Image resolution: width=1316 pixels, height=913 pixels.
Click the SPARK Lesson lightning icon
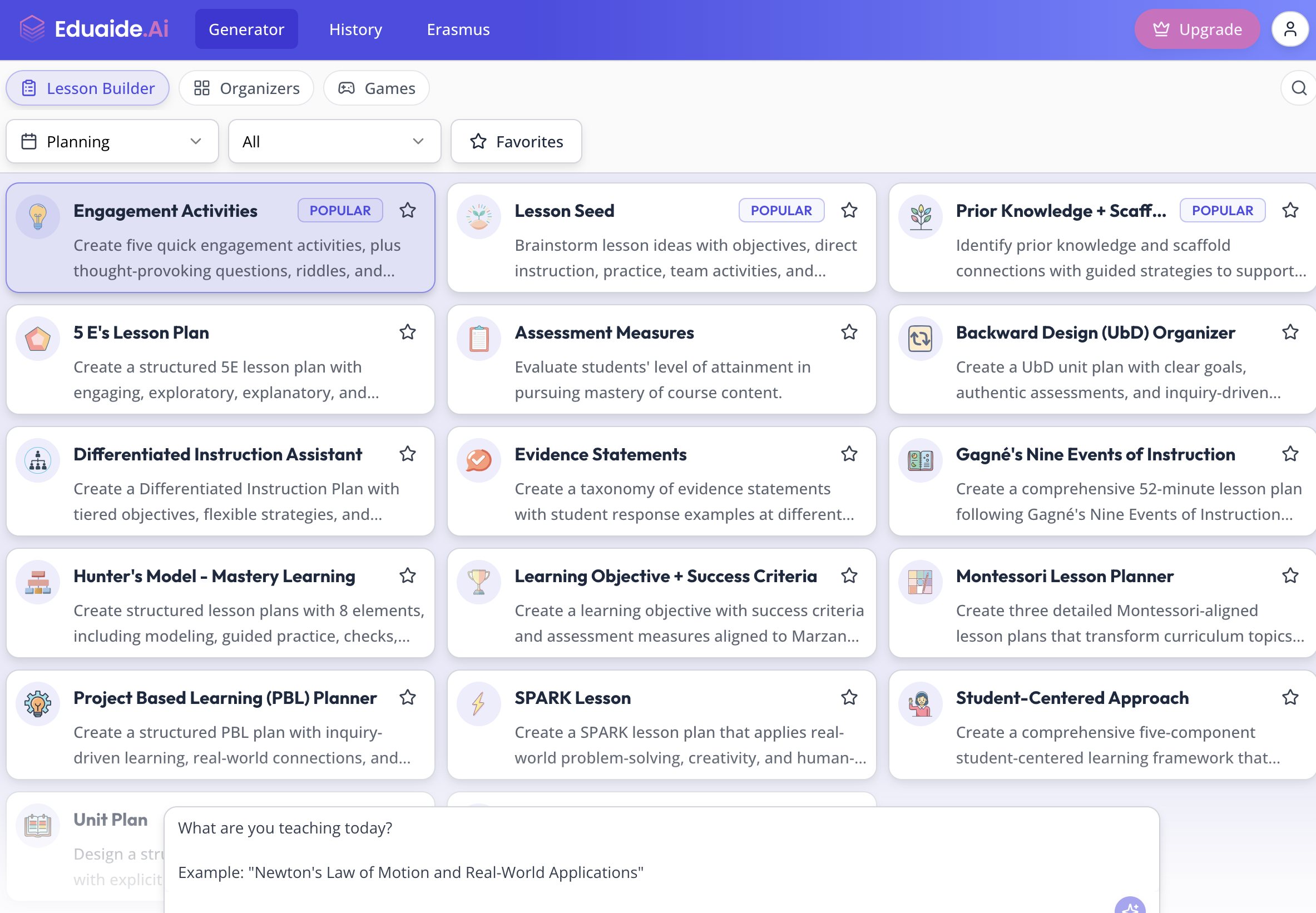479,703
